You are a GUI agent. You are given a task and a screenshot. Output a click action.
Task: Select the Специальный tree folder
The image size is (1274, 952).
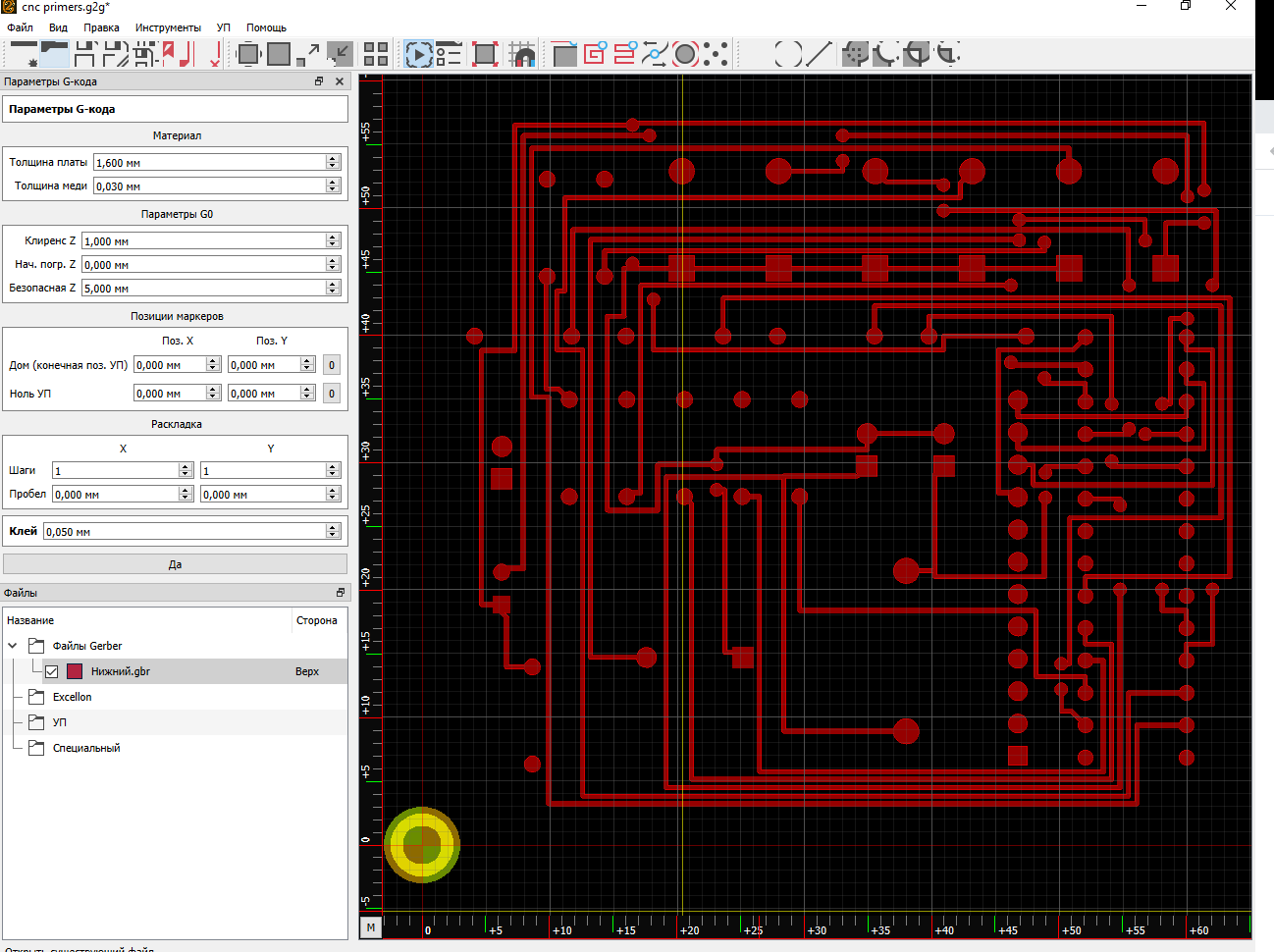(x=86, y=748)
